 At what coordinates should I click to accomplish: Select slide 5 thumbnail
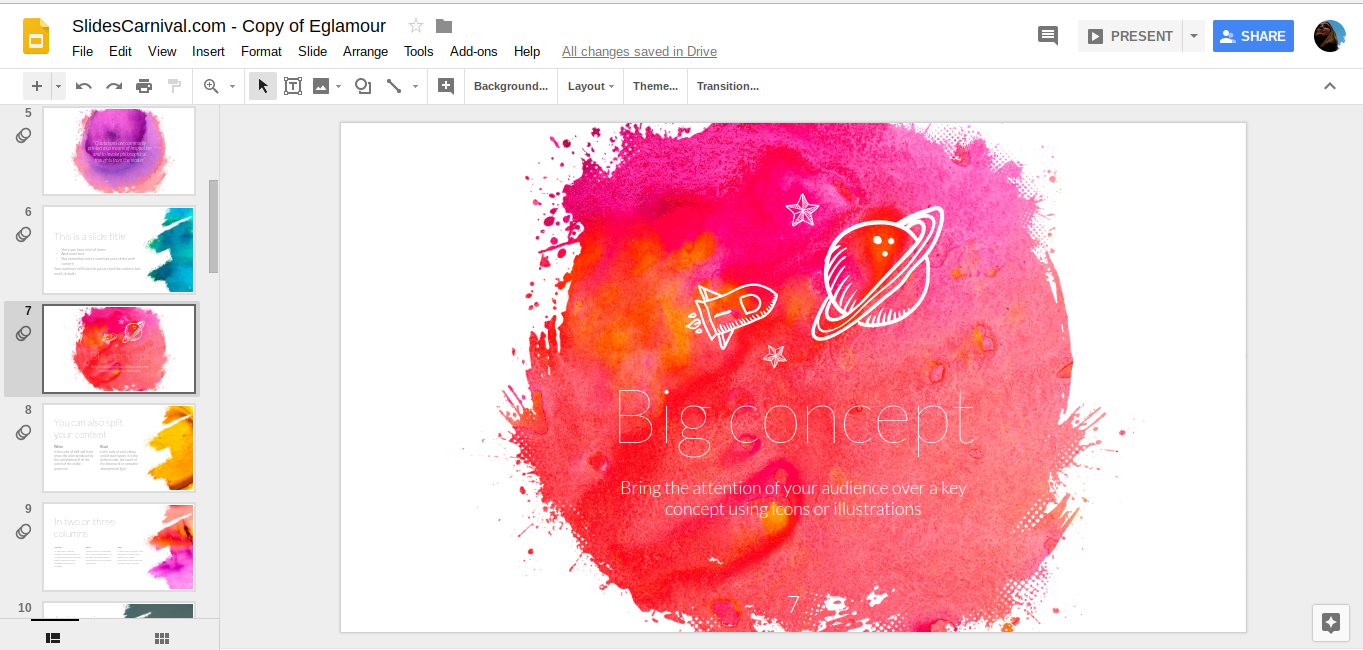119,151
